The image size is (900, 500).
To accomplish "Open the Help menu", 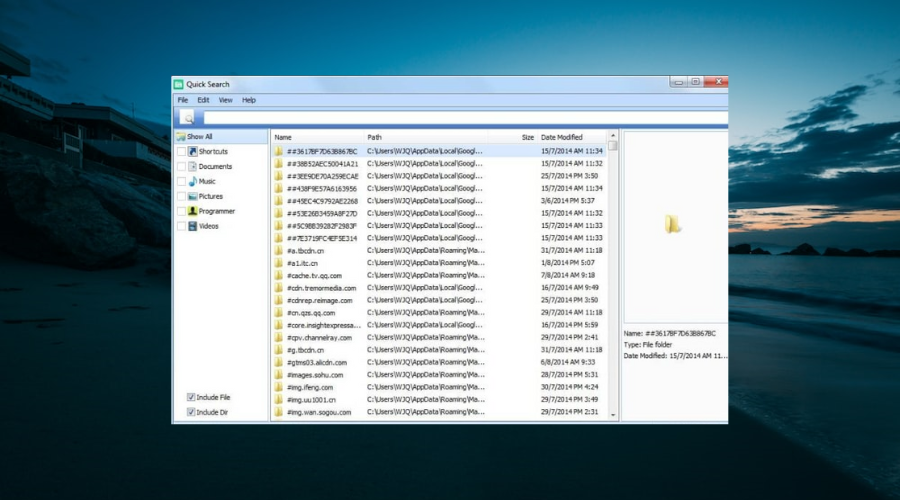I will [249, 100].
